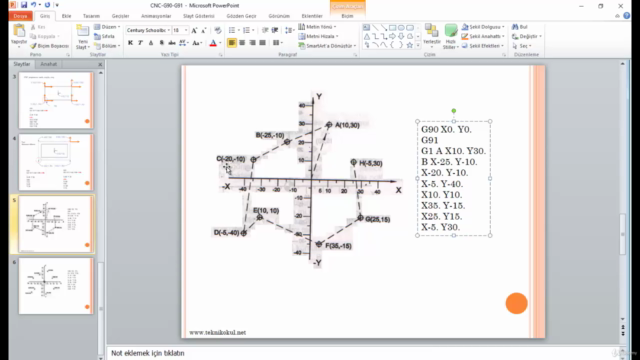Screen dimensions: 640x360
Task: Click the Undo arrow icon
Action: point(33,5)
